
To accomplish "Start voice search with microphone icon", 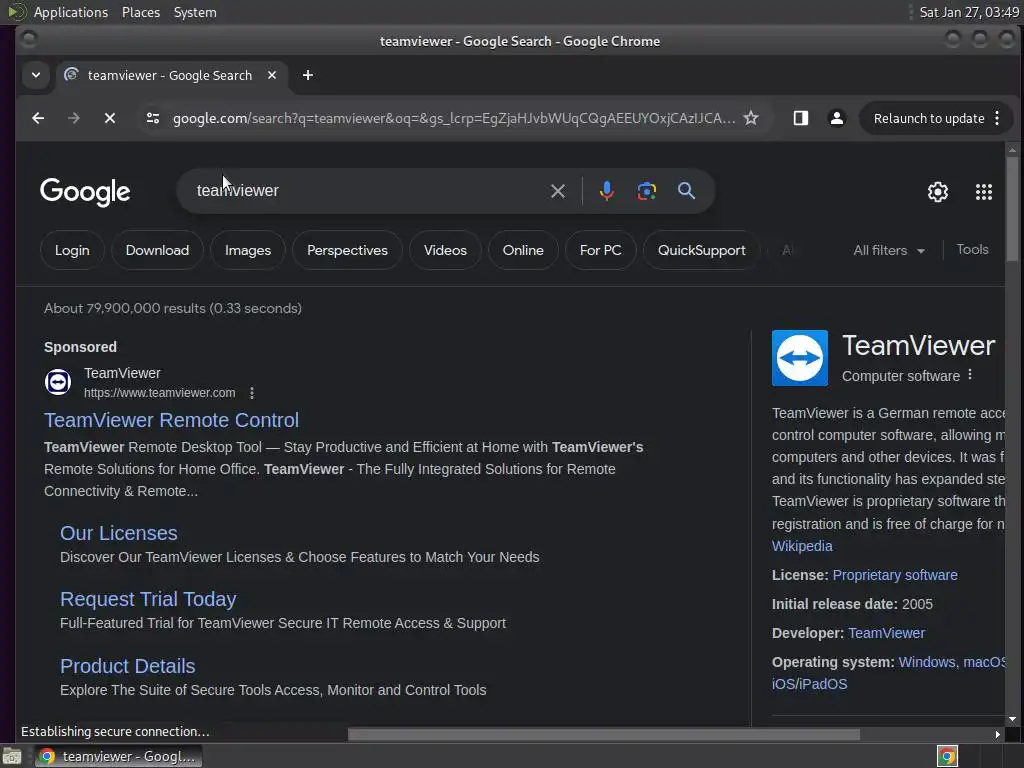I will [607, 191].
